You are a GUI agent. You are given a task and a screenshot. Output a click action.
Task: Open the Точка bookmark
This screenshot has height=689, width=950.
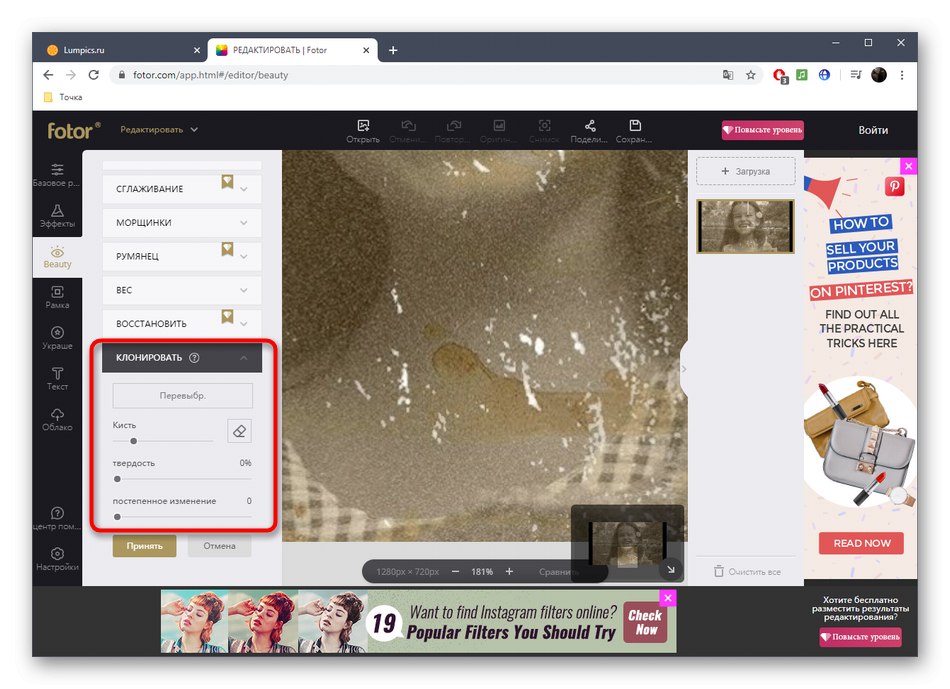point(63,97)
